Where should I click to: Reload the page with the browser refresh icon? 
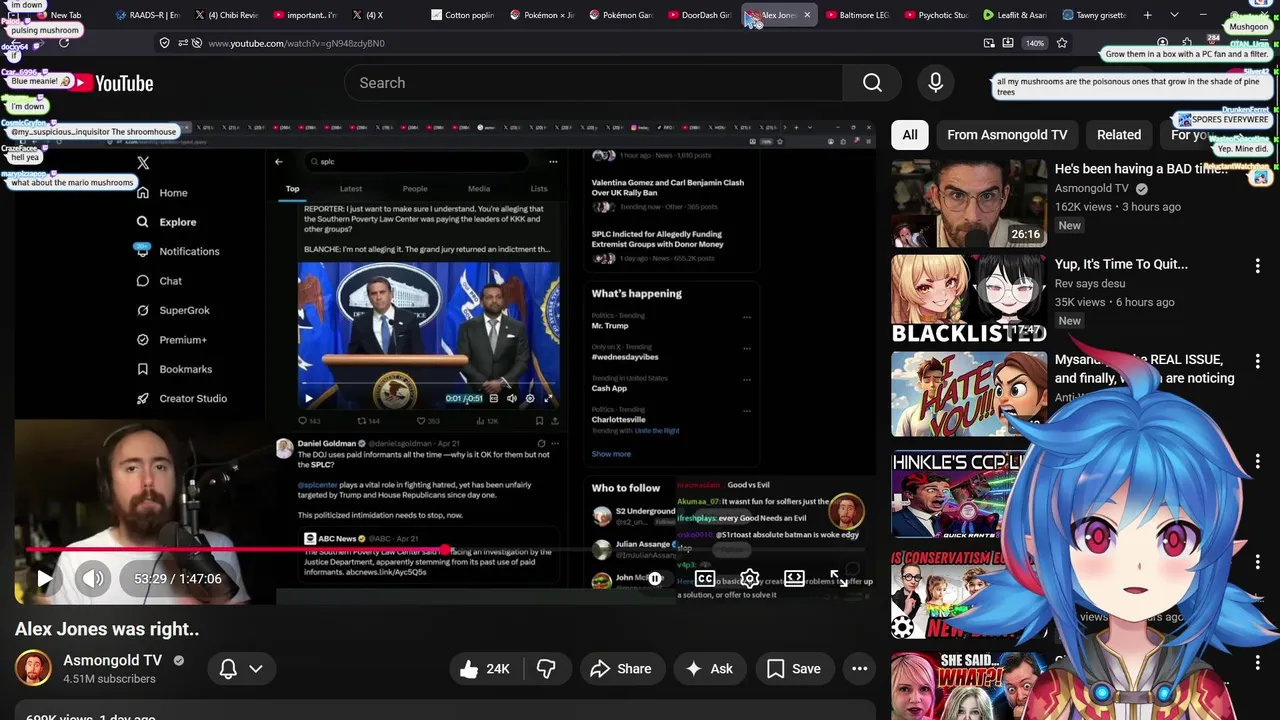click(x=64, y=43)
